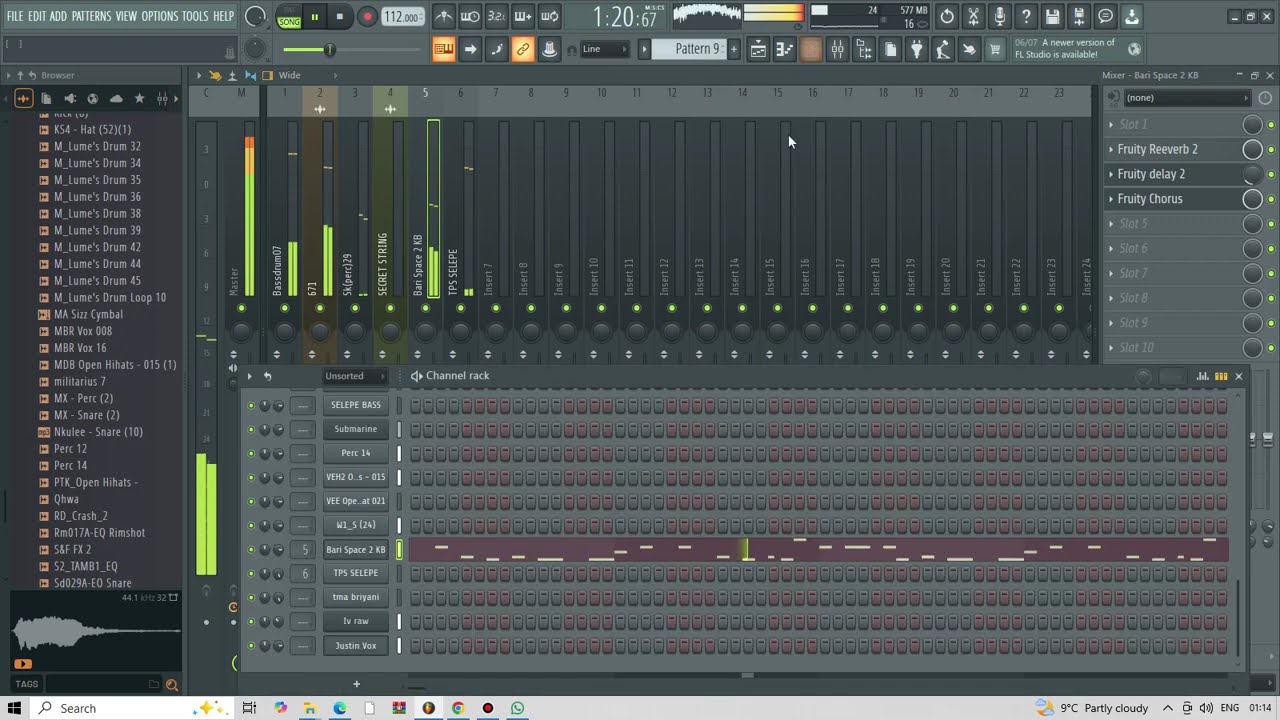Click the TPS SELEPE channel button
The height and width of the screenshot is (720, 1280).
point(356,573)
